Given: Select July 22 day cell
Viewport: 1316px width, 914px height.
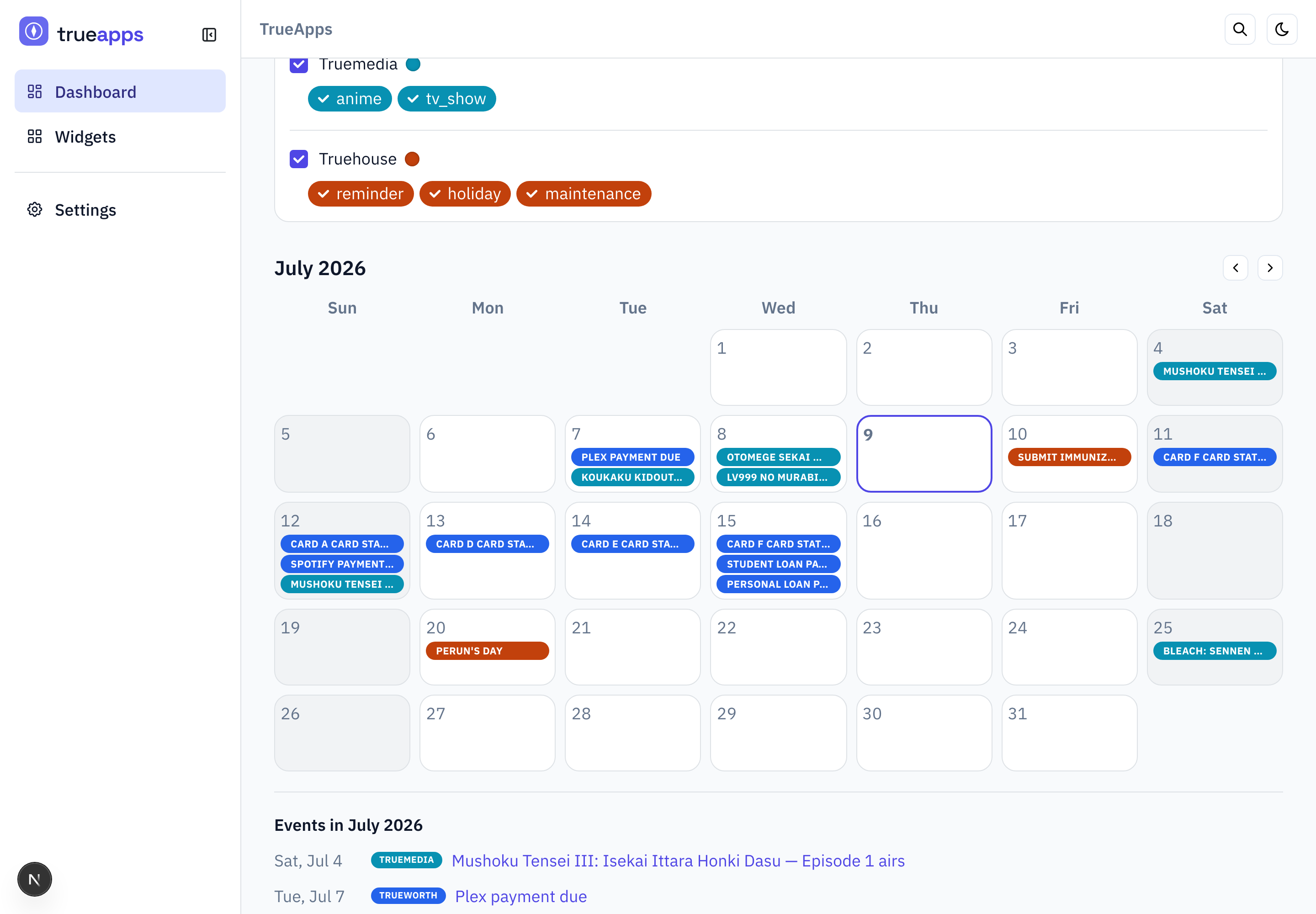Looking at the screenshot, I should (778, 647).
